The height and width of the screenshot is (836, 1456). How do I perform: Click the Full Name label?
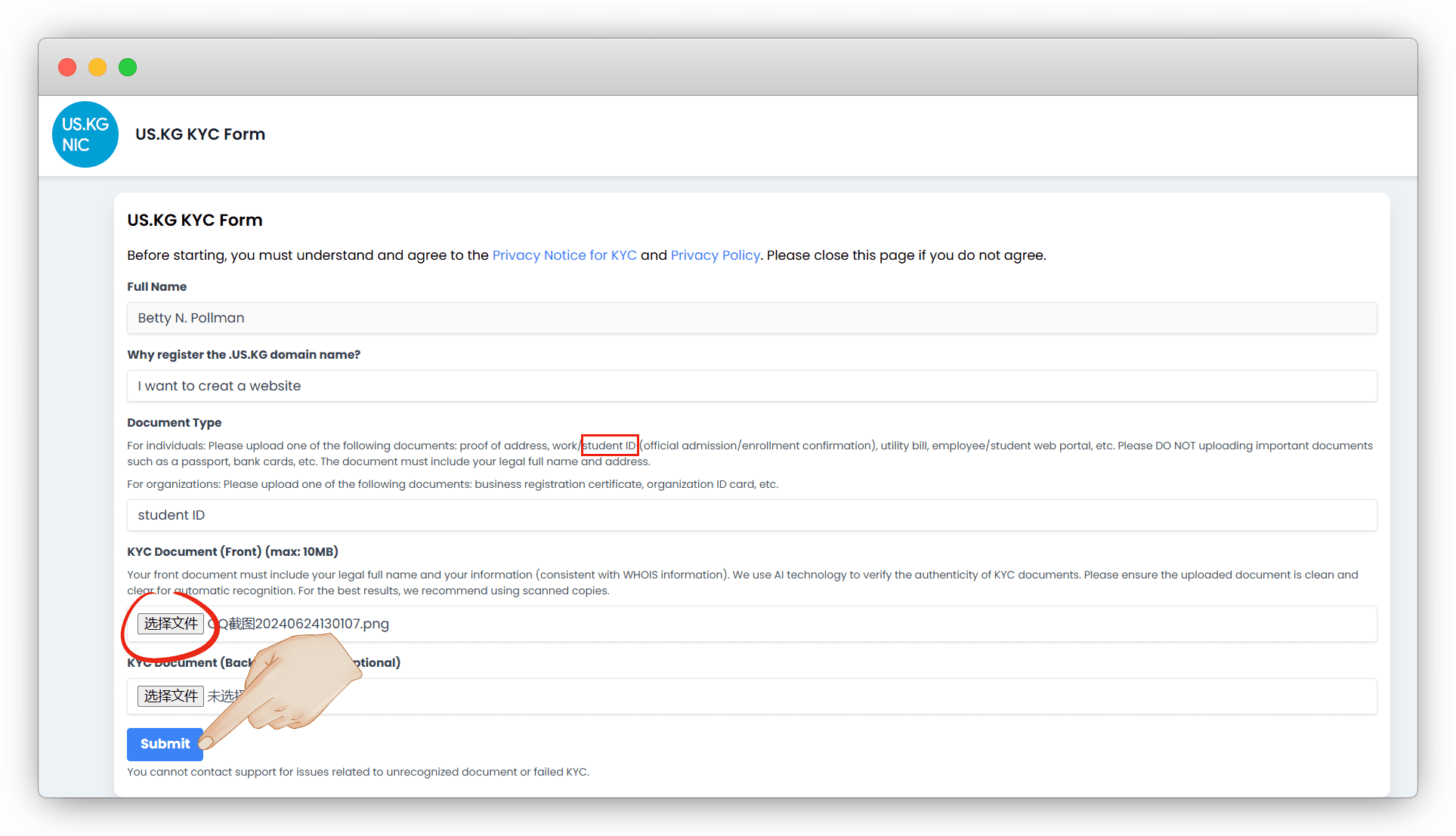pos(156,287)
